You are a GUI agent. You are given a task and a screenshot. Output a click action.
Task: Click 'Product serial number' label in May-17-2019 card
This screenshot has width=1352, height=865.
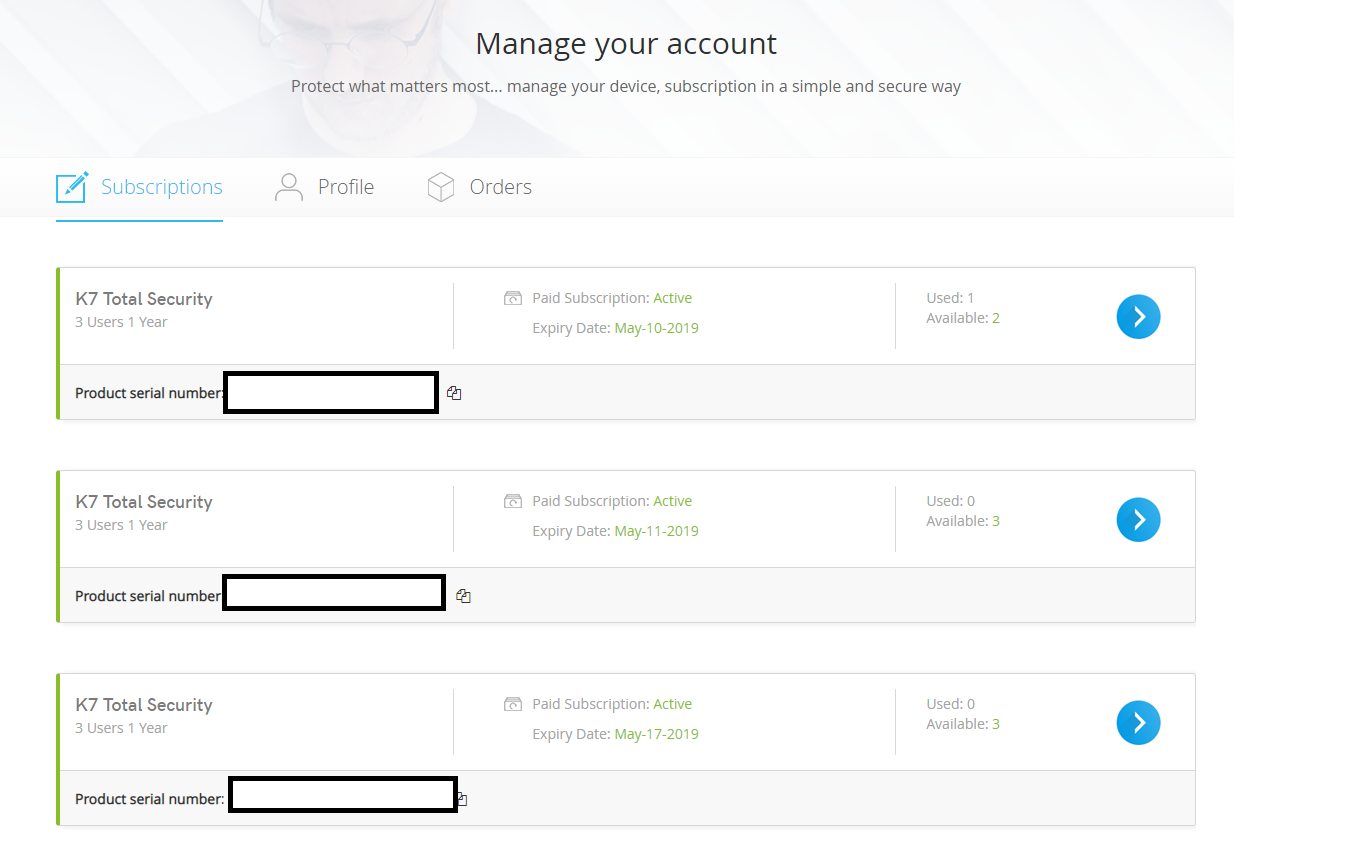click(x=150, y=799)
